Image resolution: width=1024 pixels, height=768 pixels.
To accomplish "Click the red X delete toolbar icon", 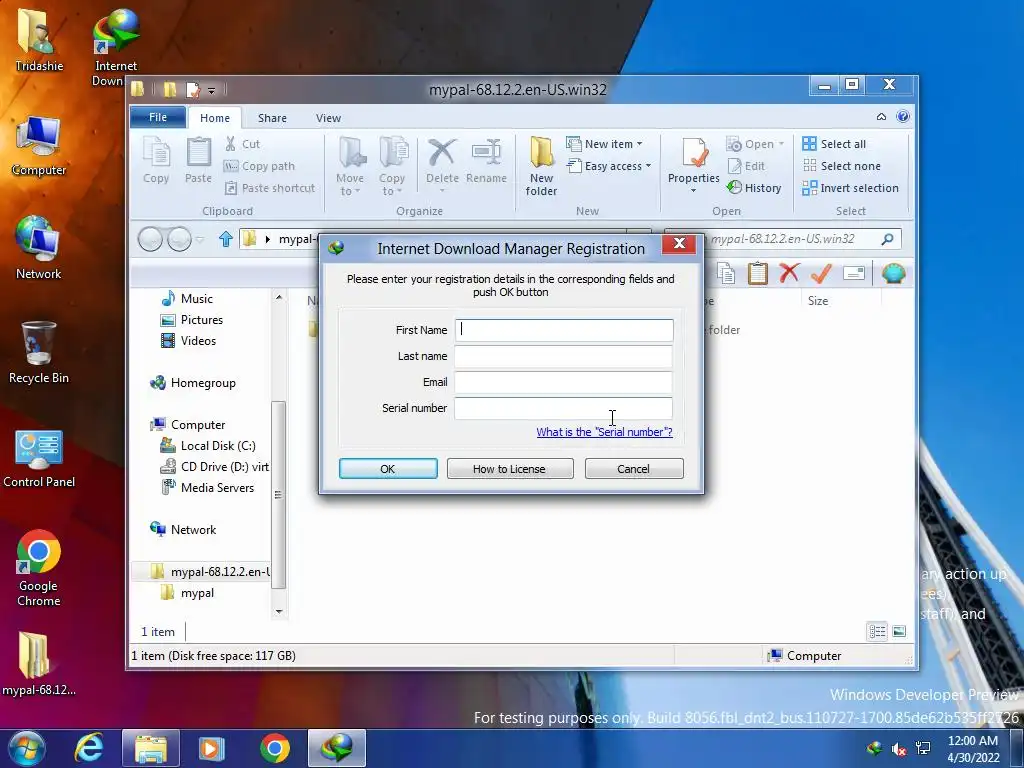I will (x=789, y=273).
